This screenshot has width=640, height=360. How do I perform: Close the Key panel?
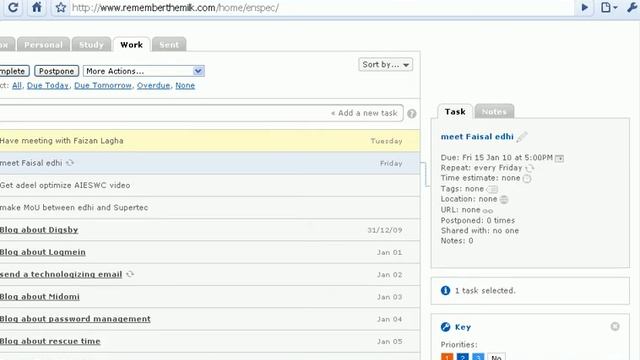(615, 327)
